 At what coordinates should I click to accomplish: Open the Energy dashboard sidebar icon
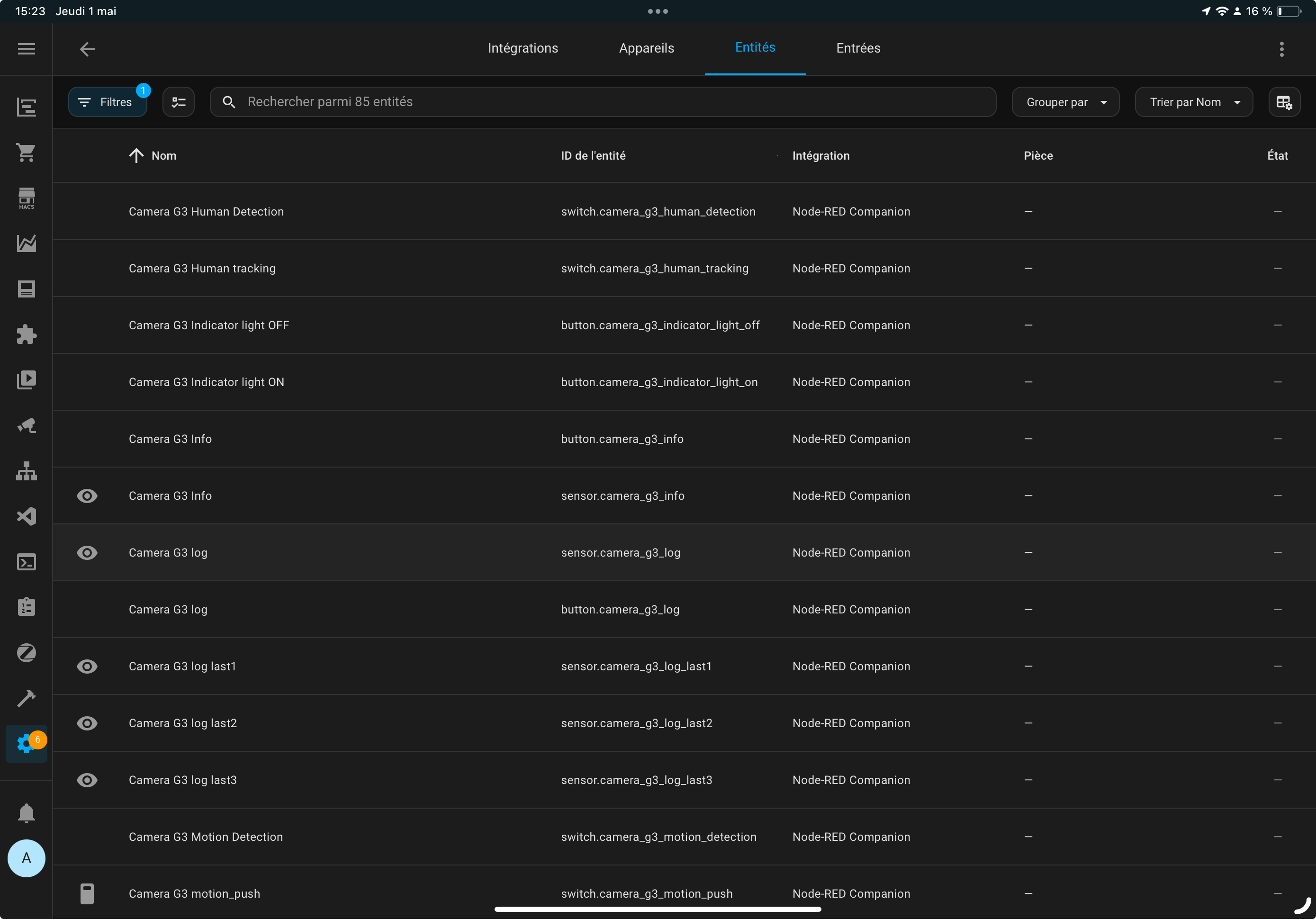(27, 107)
